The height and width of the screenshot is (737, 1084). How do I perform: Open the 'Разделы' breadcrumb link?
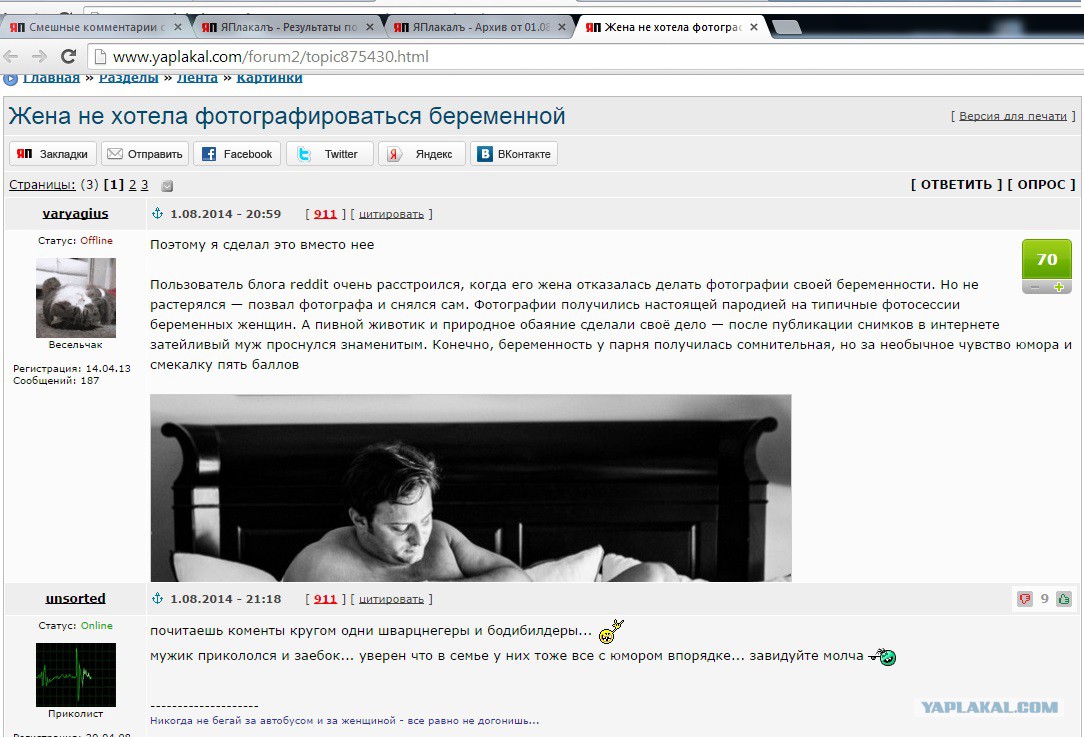pyautogui.click(x=129, y=78)
